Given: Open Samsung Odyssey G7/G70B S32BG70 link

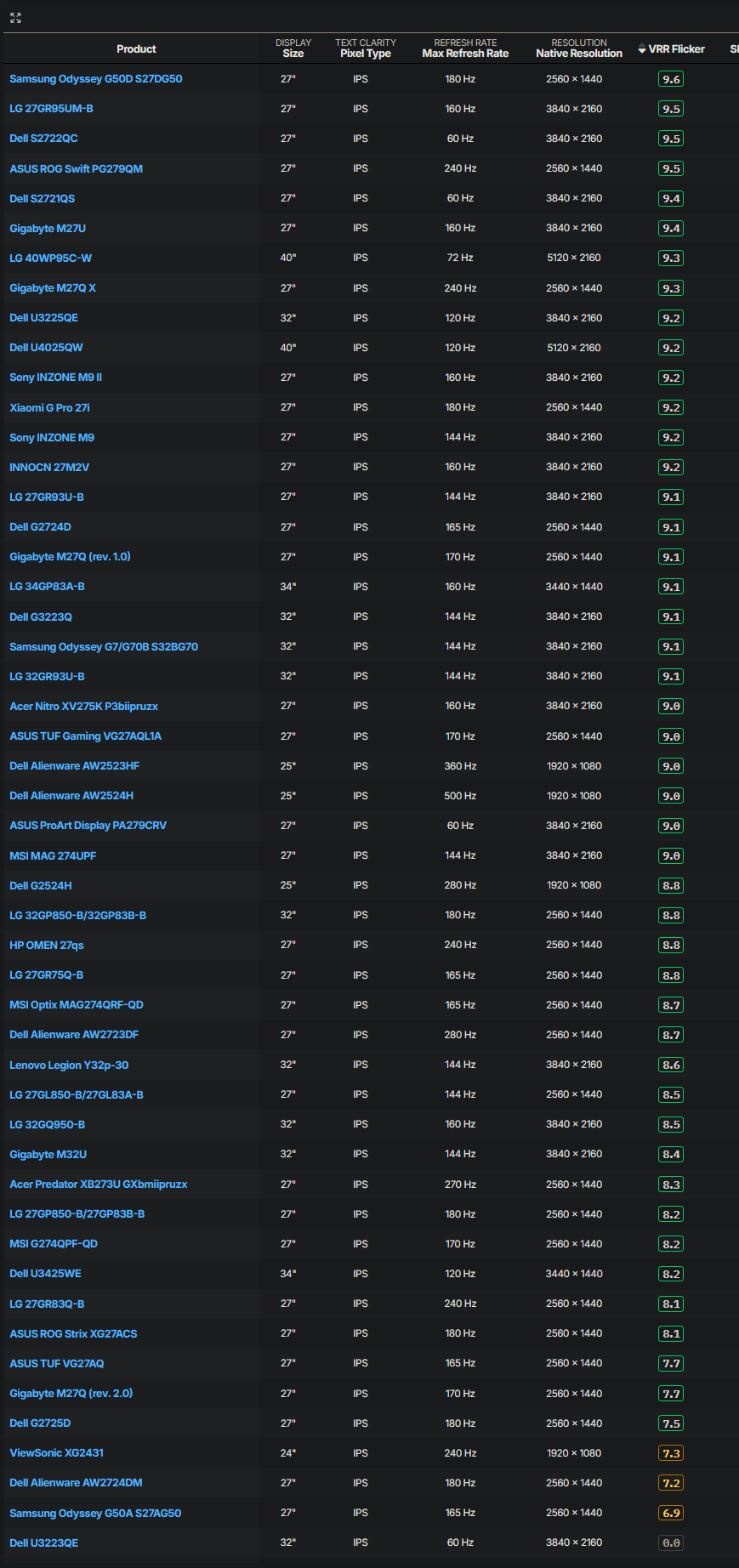Looking at the screenshot, I should coord(104,646).
